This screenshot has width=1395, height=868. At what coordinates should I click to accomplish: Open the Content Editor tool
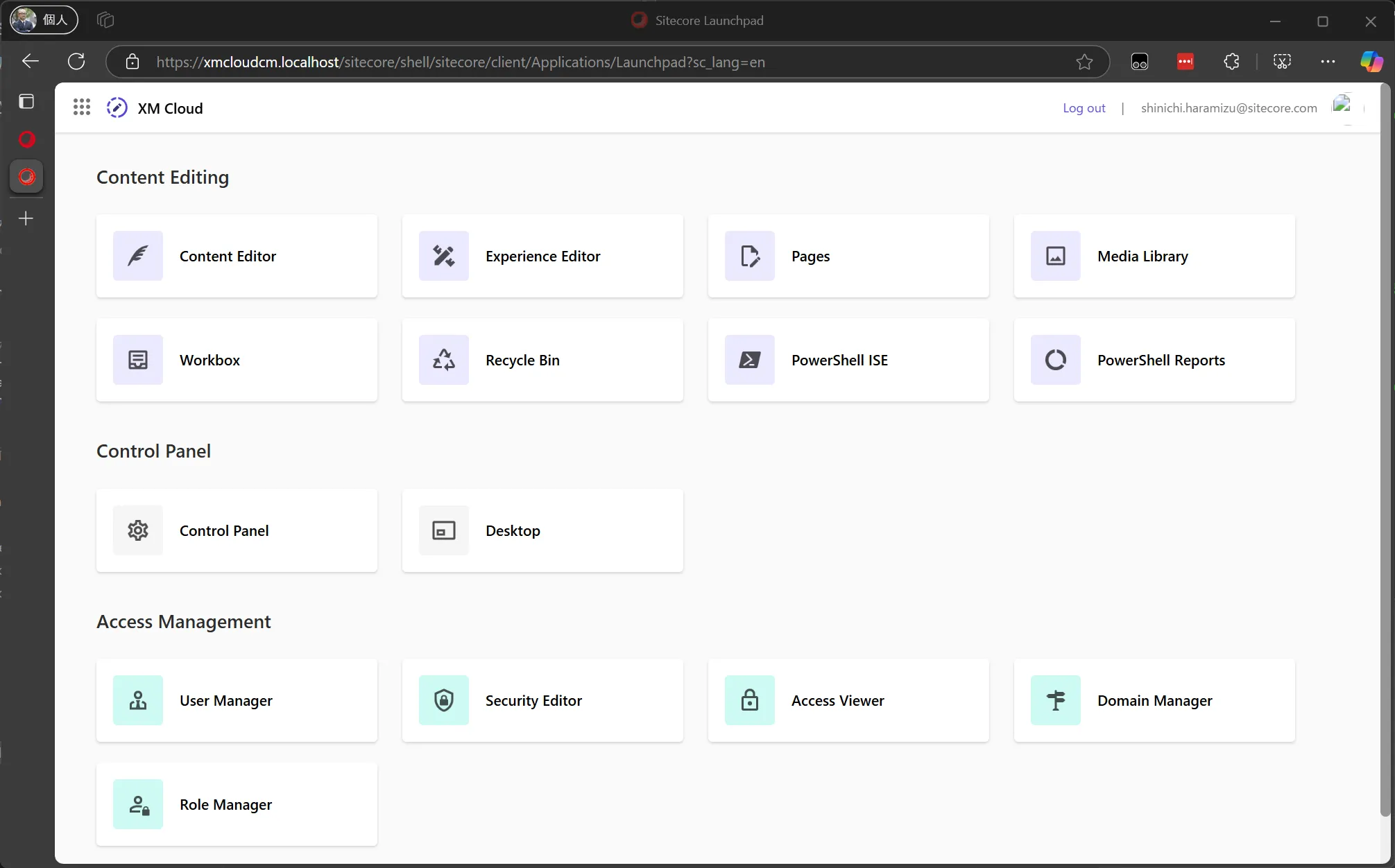point(237,256)
